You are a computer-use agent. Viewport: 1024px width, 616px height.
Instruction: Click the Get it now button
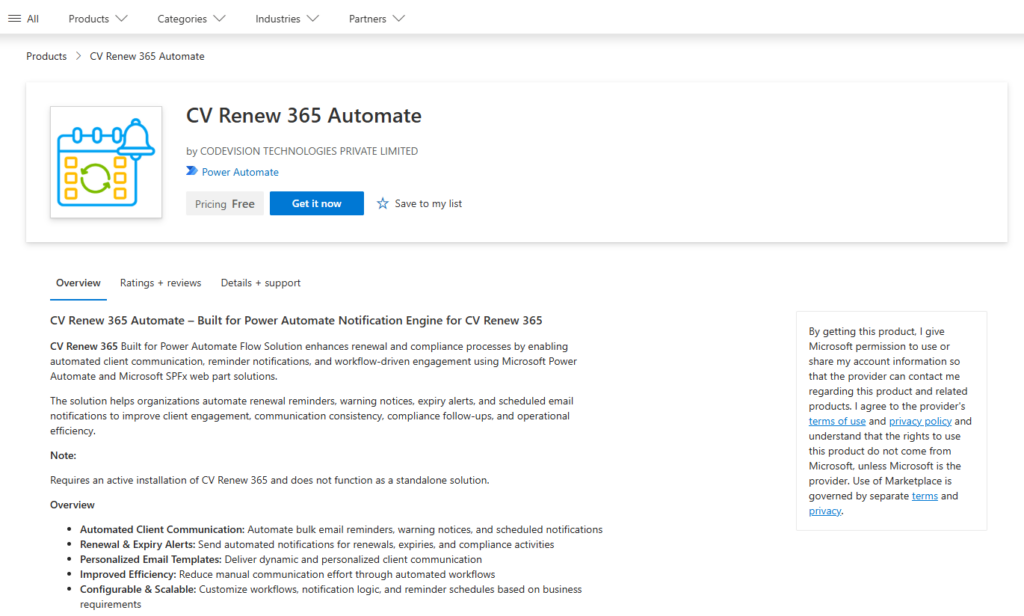click(317, 203)
